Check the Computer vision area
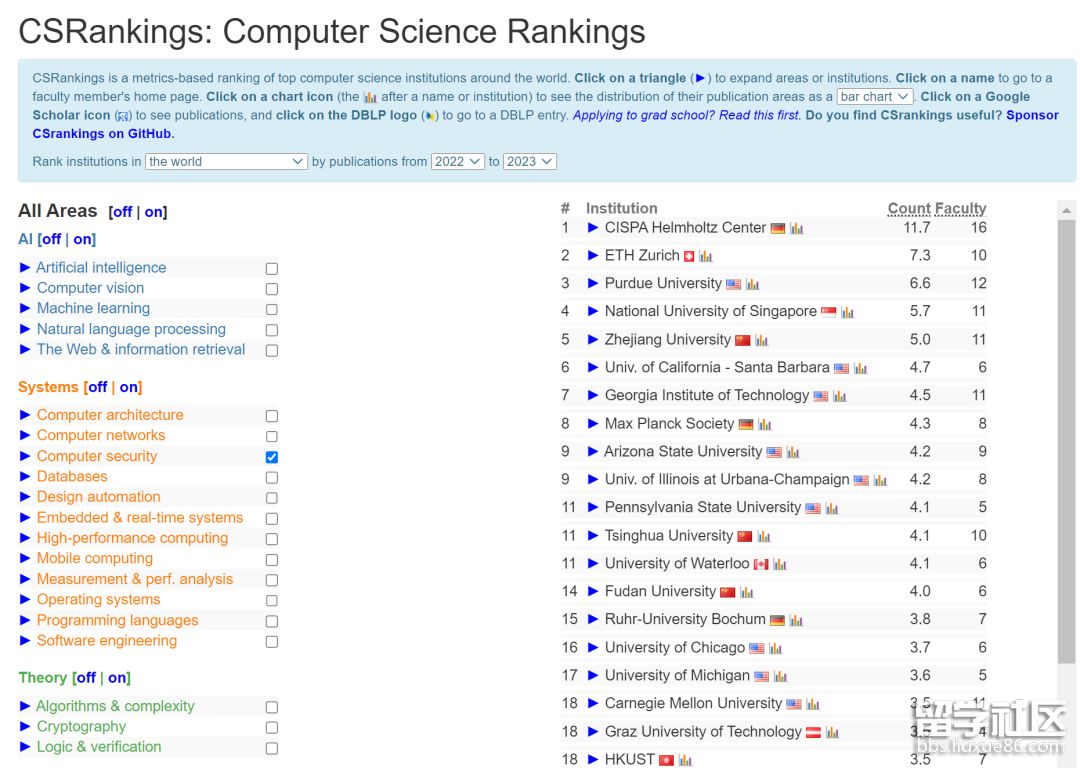Screen dimensions: 1080x768 click(272, 289)
